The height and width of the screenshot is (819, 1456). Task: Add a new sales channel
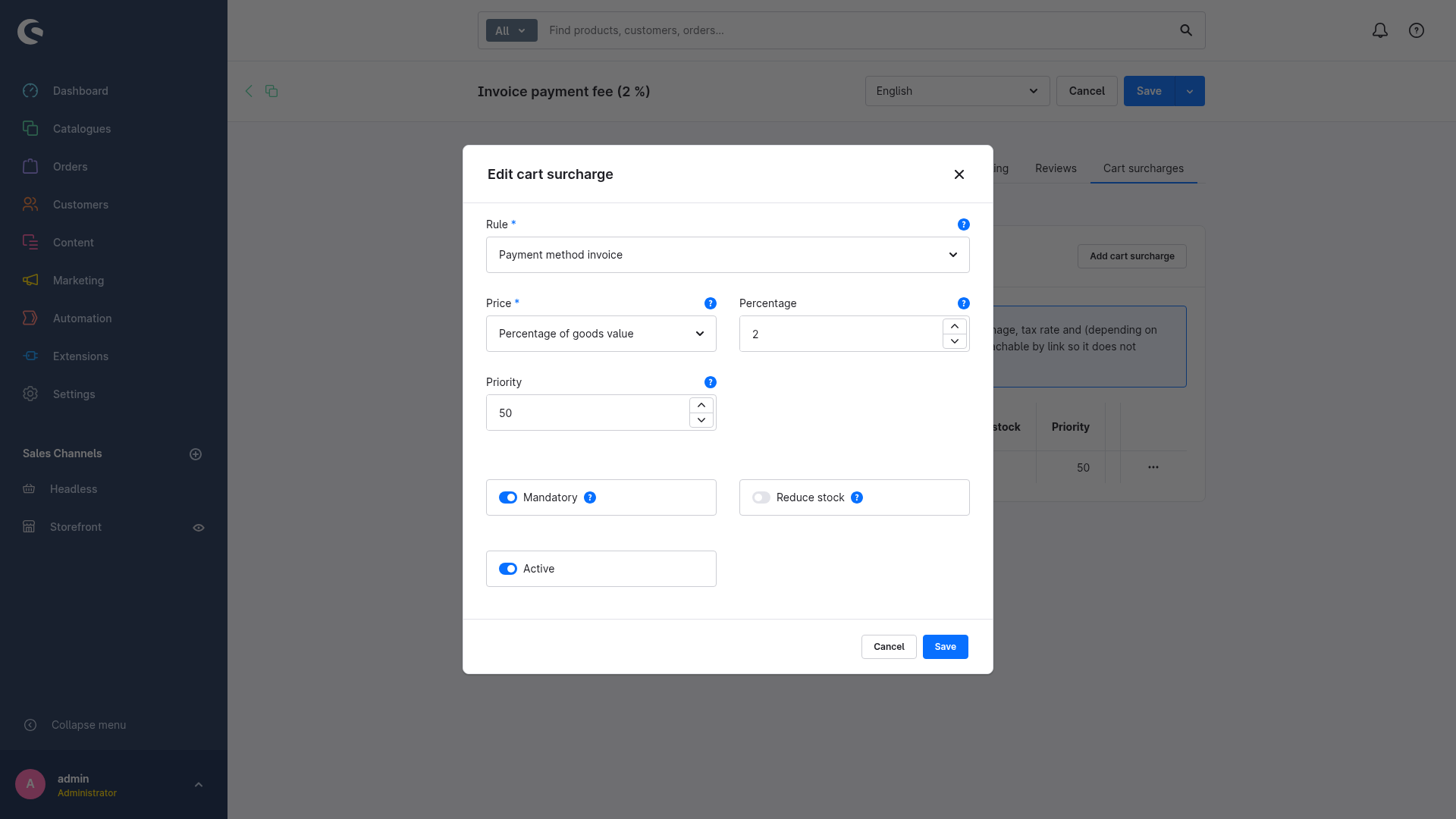click(196, 454)
